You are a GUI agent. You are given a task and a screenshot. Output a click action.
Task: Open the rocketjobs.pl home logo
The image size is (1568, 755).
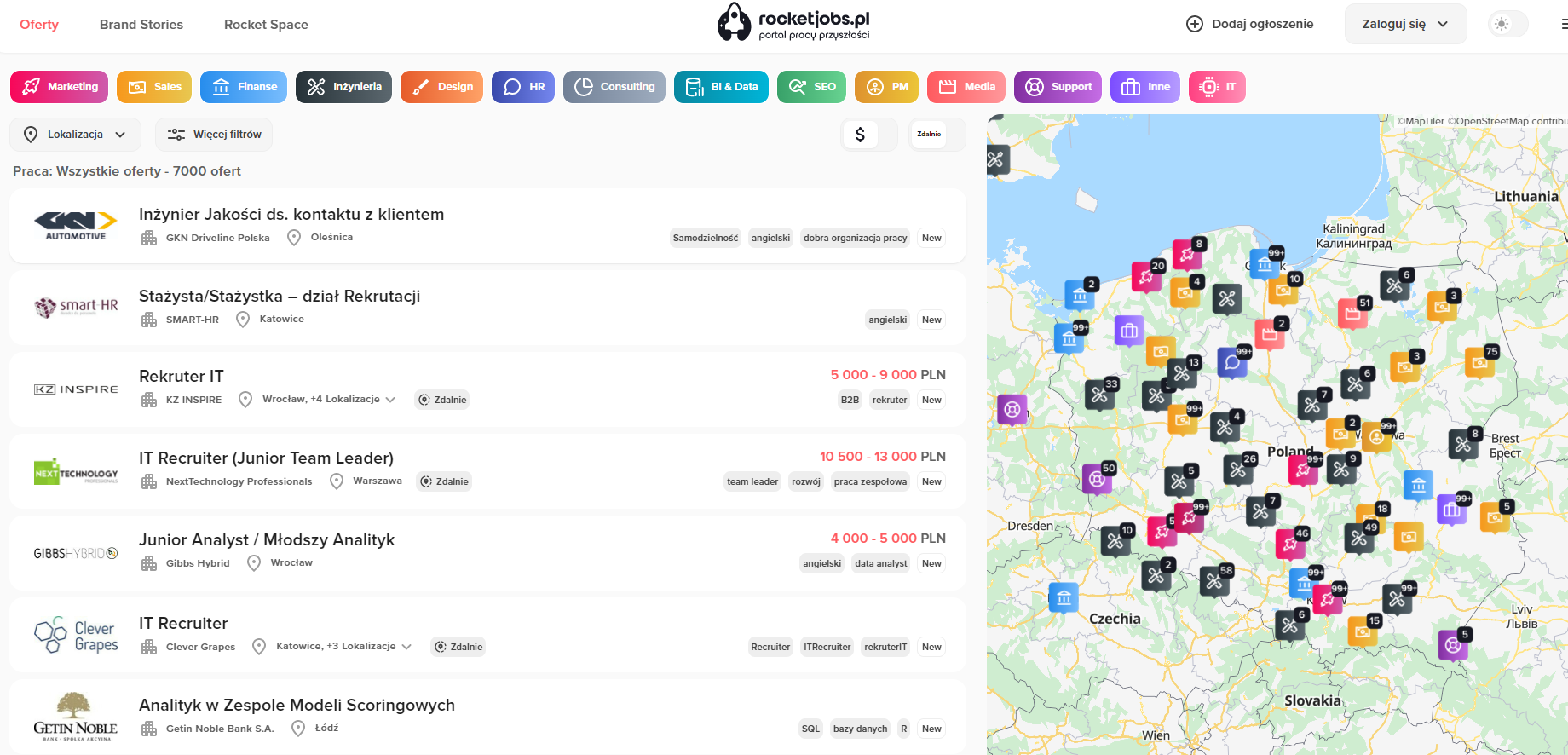(793, 23)
